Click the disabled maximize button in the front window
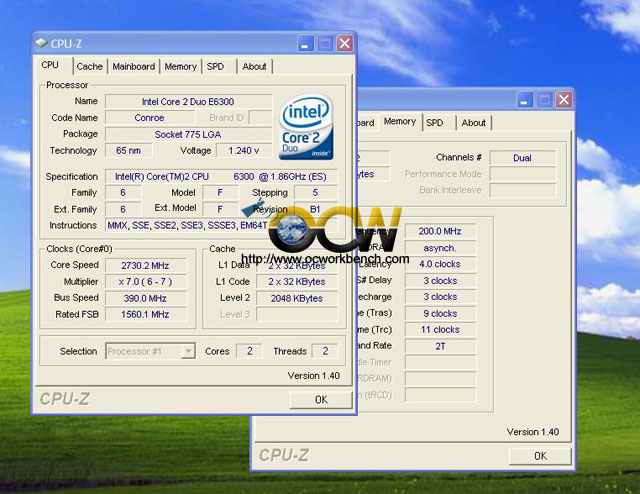Viewport: 640px width, 494px height. click(325, 43)
